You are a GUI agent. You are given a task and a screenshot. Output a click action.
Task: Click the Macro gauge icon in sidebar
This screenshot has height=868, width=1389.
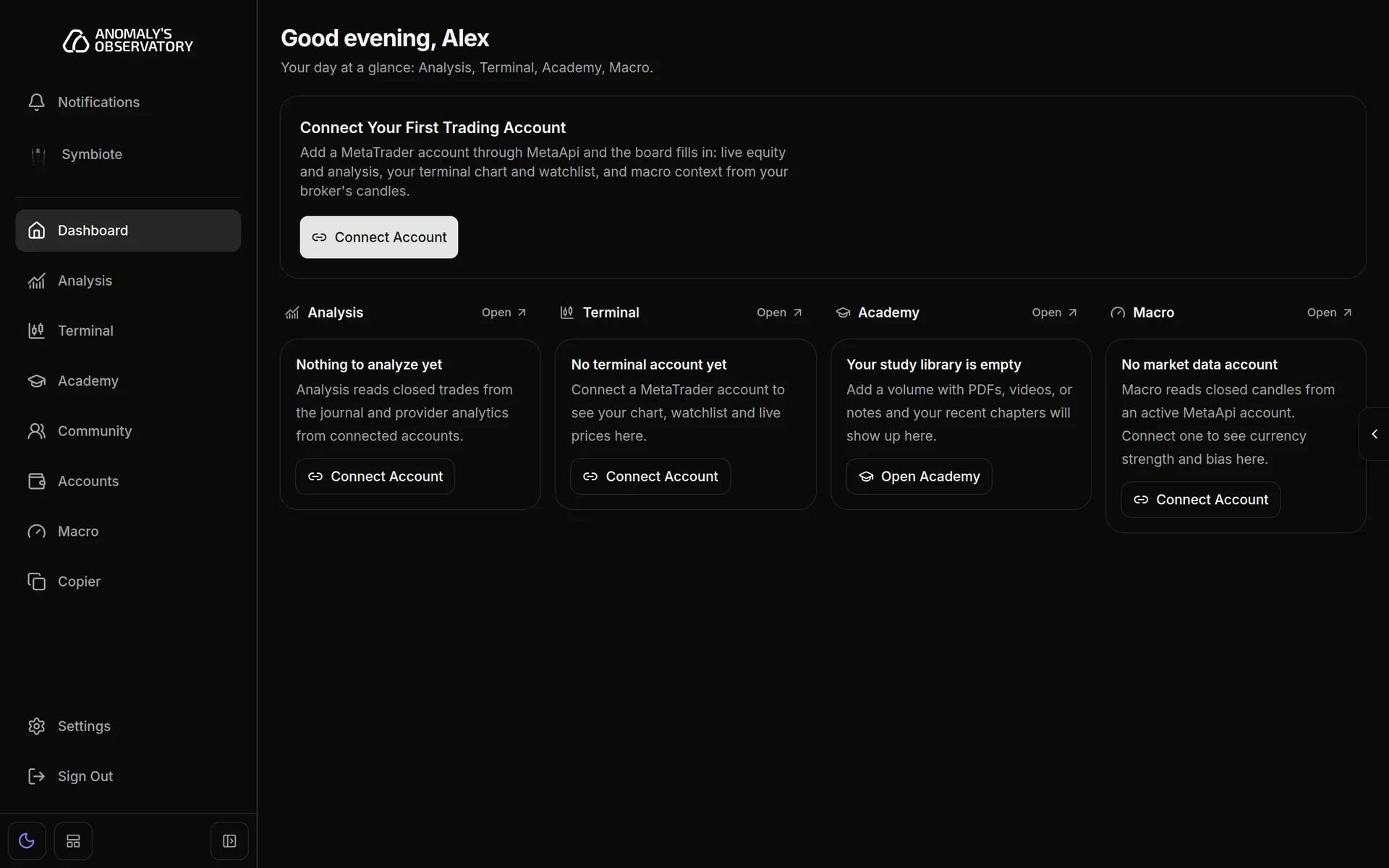[36, 532]
